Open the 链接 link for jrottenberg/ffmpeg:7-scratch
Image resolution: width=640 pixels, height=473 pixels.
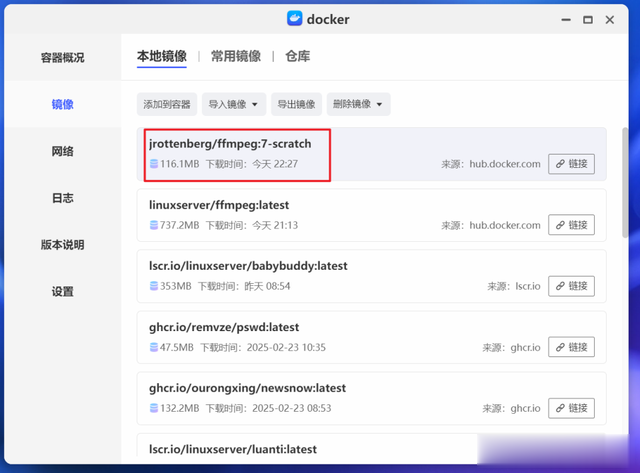click(x=571, y=164)
